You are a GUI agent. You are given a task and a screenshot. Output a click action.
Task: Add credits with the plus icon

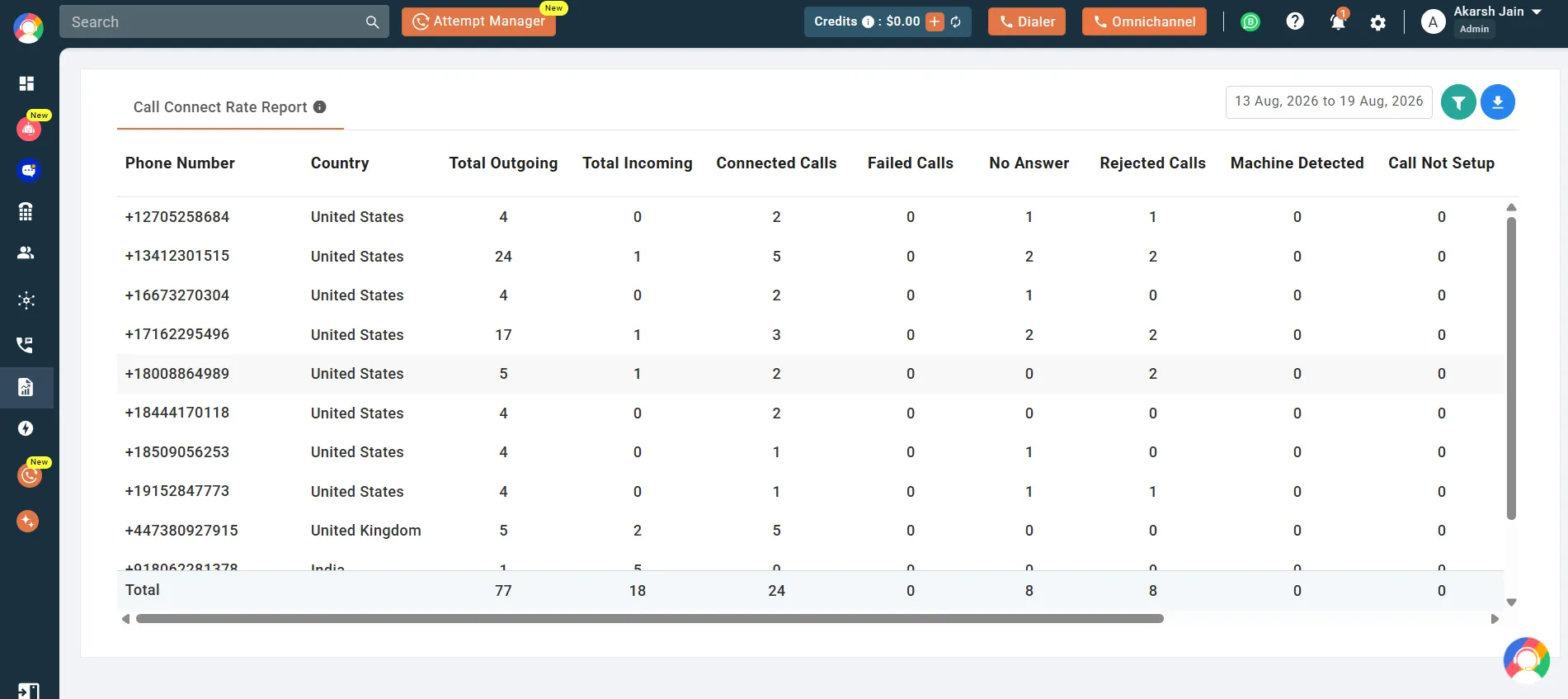pyautogui.click(x=935, y=22)
